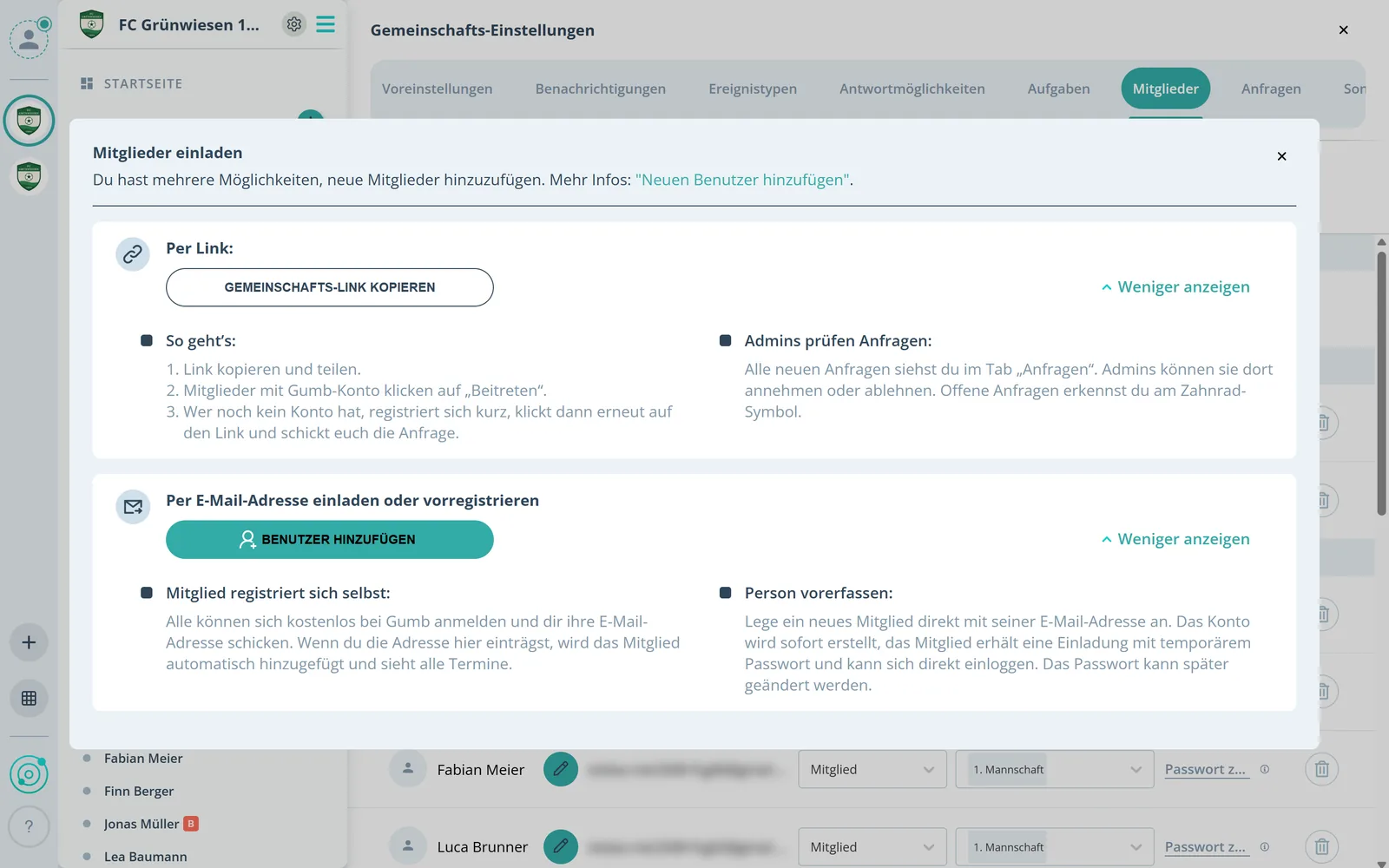
Task: Click the Benutzer hinzufügen button
Action: (x=330, y=540)
